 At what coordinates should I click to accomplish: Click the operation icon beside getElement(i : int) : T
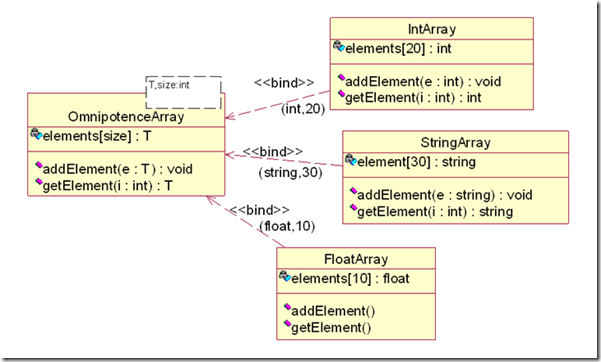tap(39, 181)
